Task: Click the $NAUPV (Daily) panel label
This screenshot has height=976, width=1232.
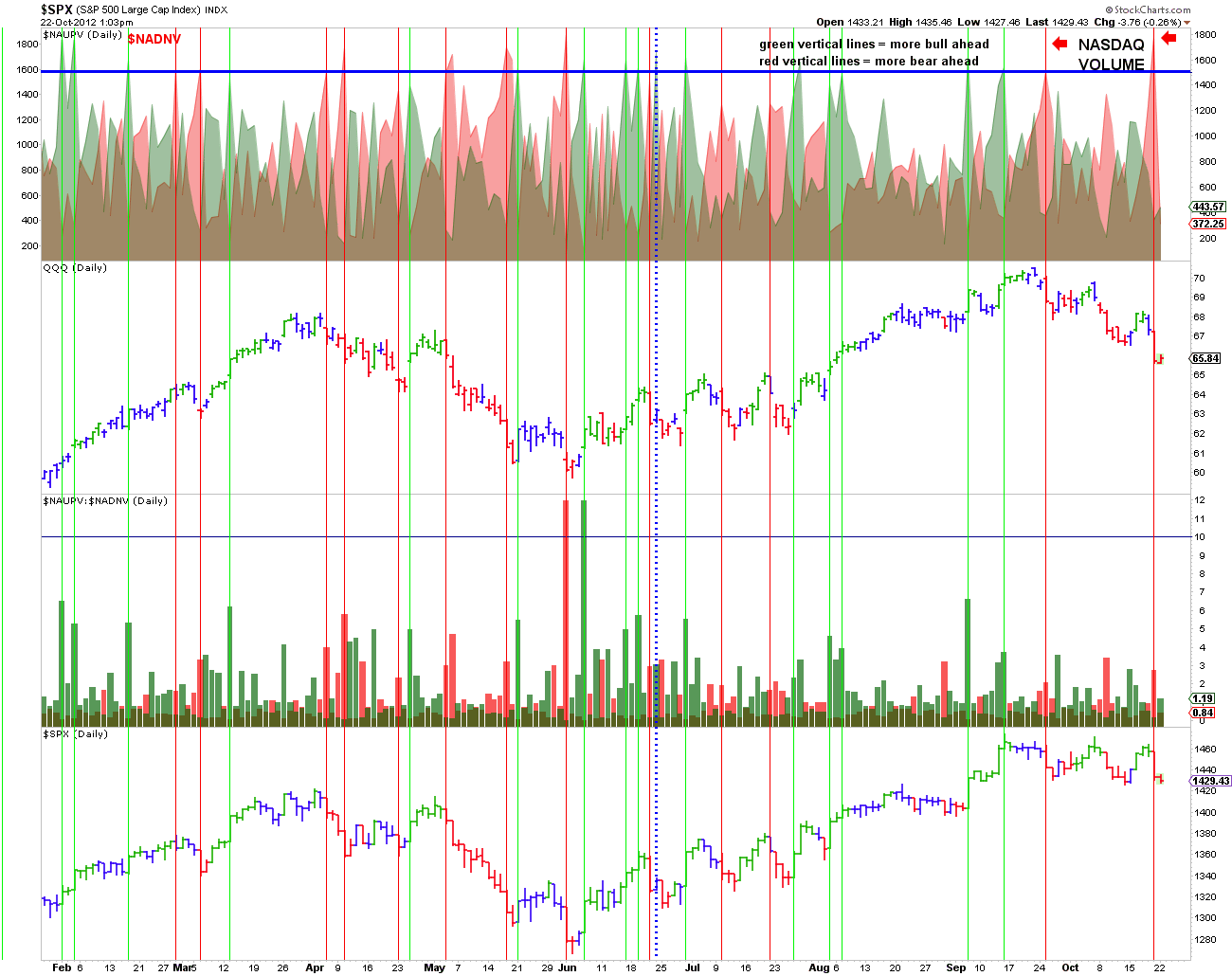Action: tap(82, 35)
